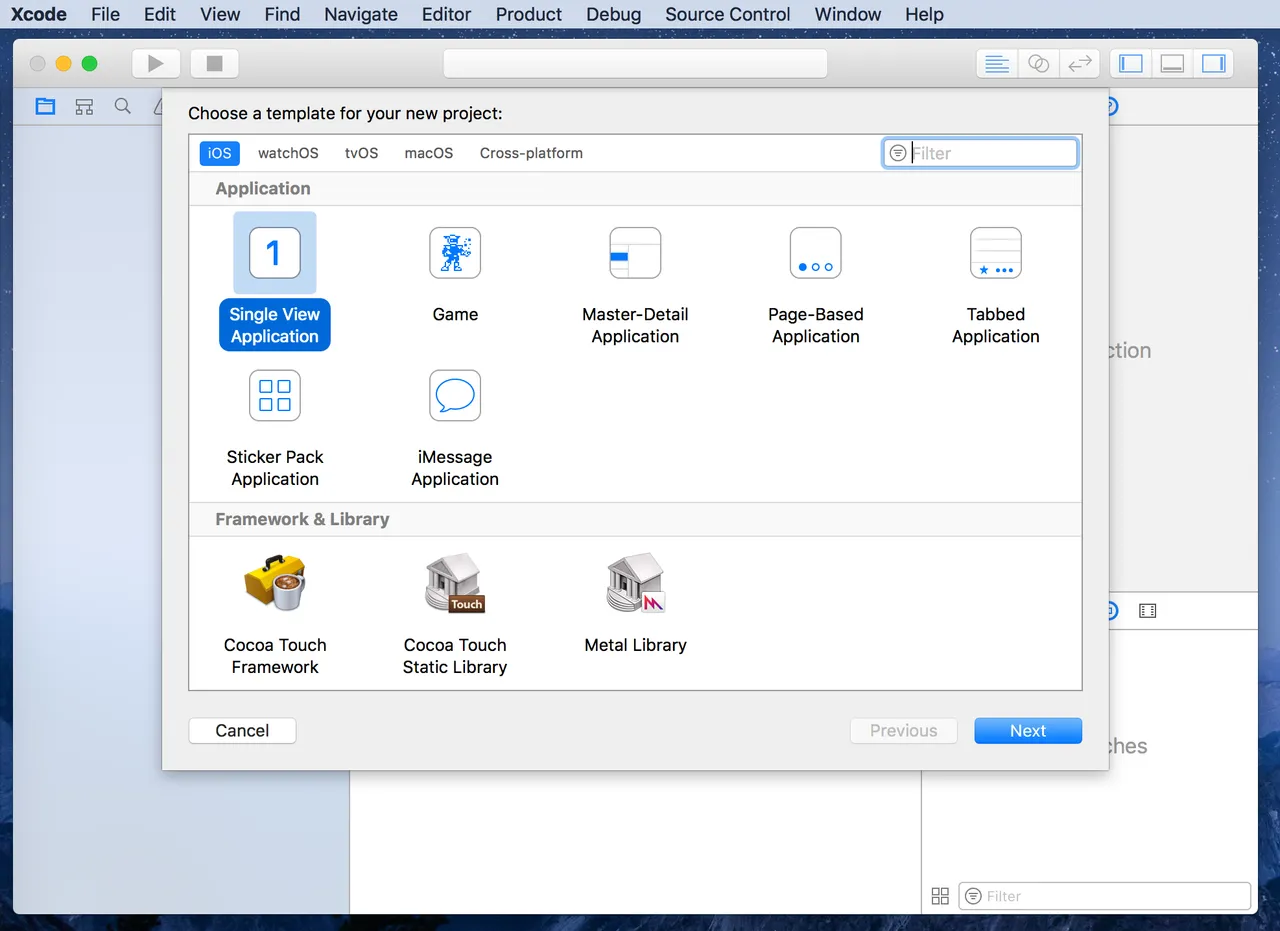Screen dimensions: 1280x931
Task: Switch to the macOS platform tab
Action: [429, 153]
